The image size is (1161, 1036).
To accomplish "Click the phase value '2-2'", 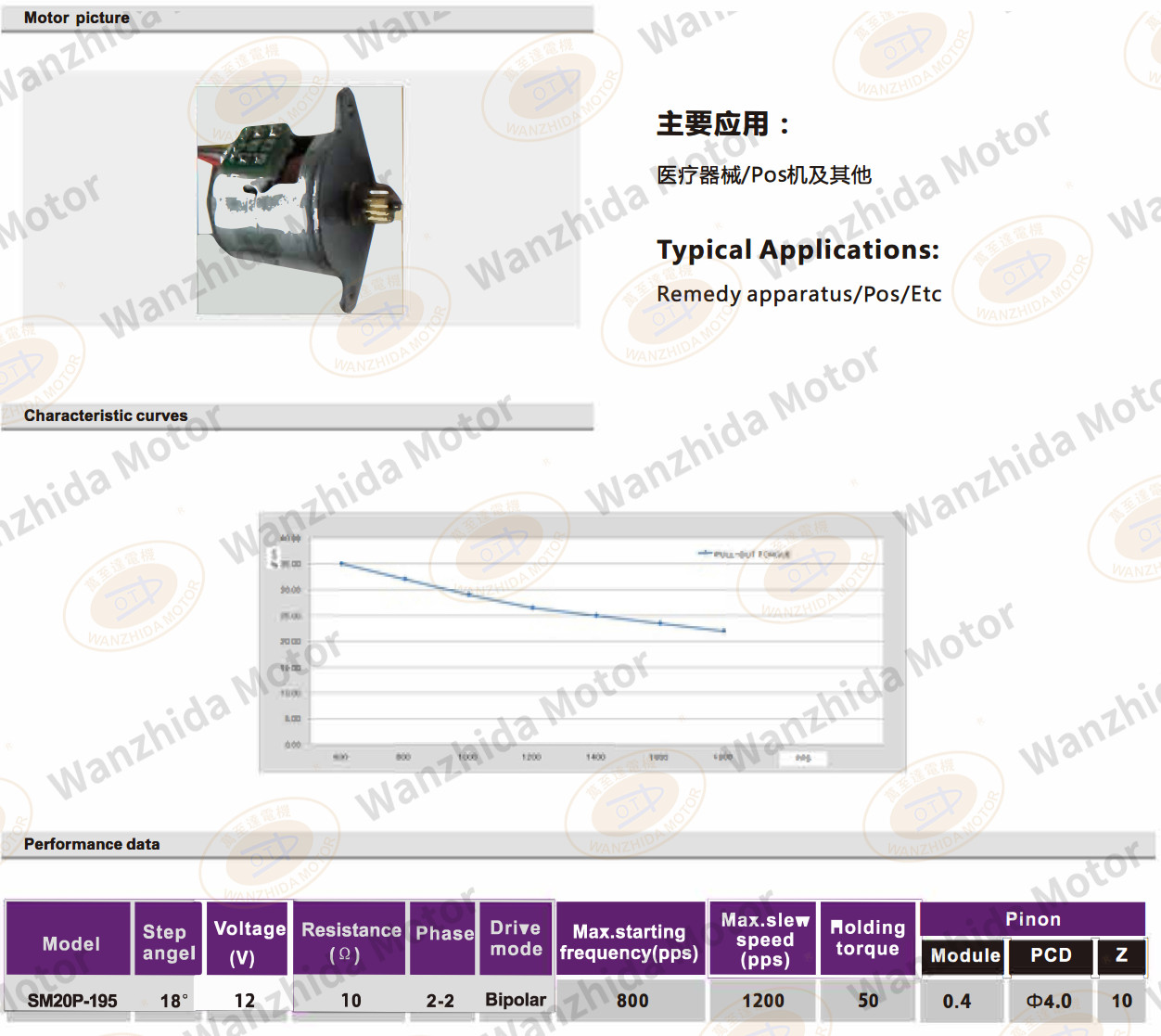I will pyautogui.click(x=440, y=1001).
